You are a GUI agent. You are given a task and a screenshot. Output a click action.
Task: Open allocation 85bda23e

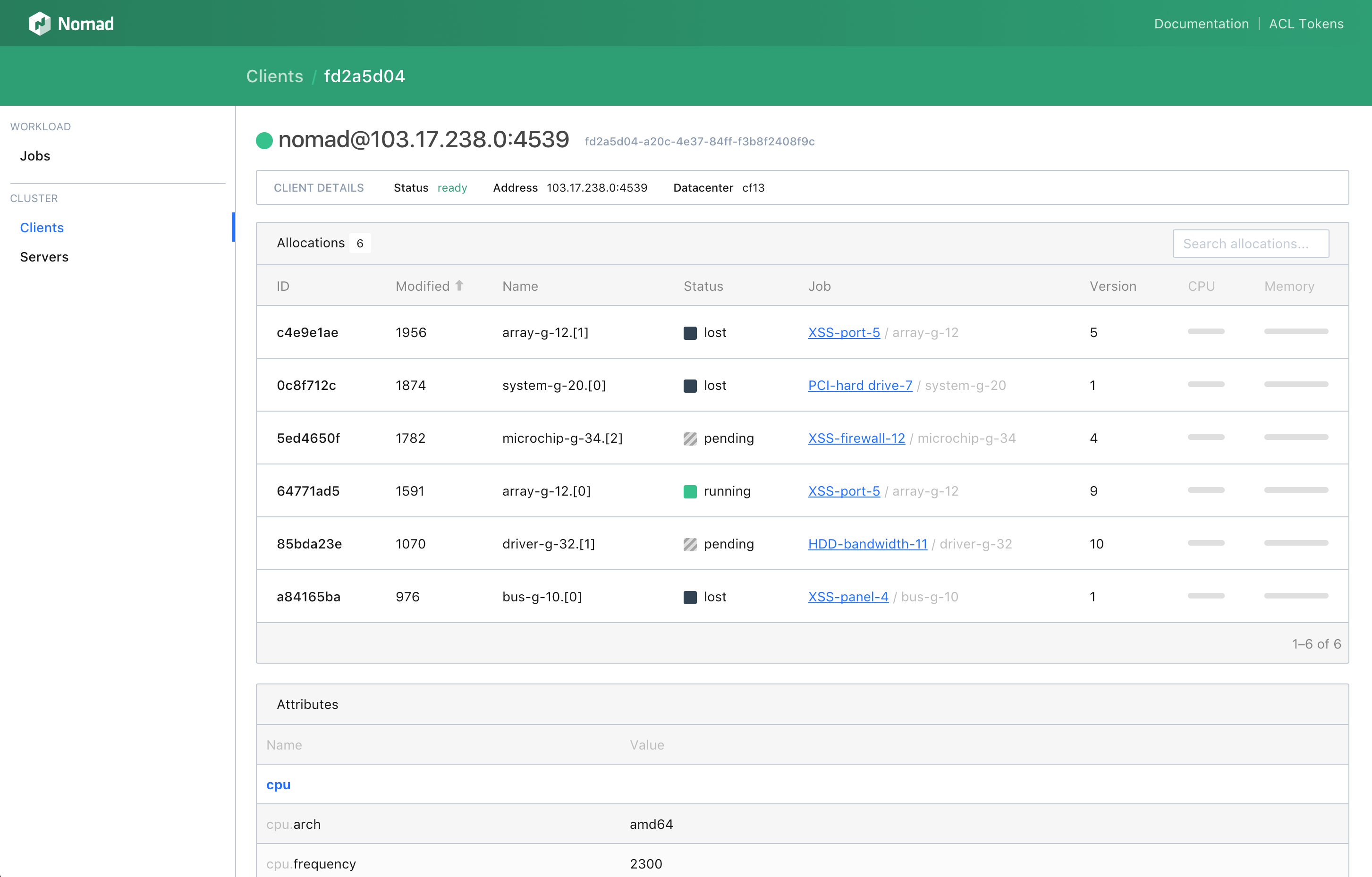pos(309,544)
